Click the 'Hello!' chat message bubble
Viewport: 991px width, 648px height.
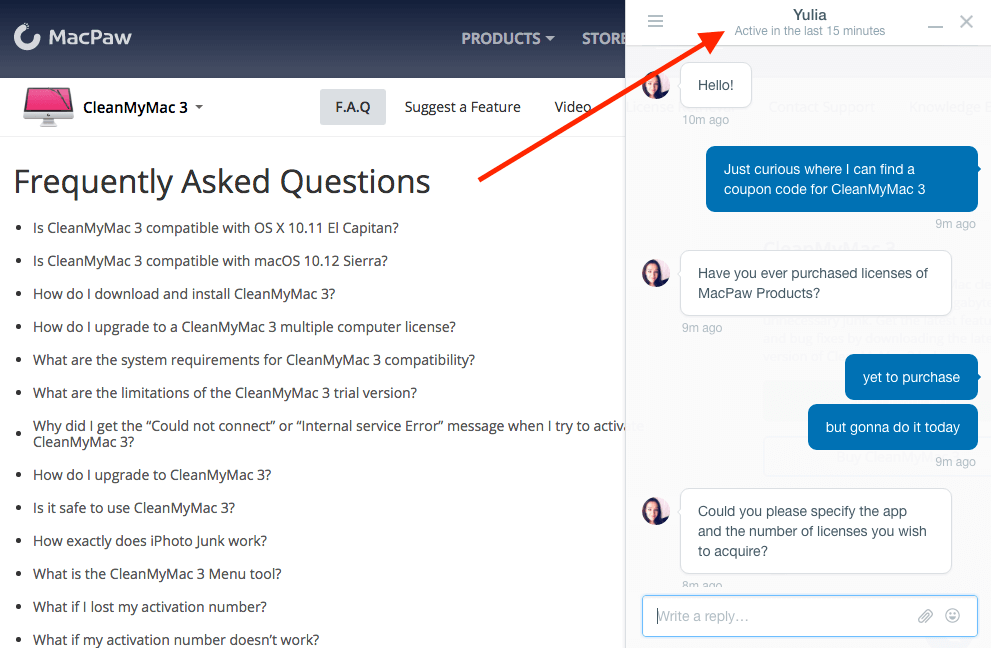[x=715, y=85]
